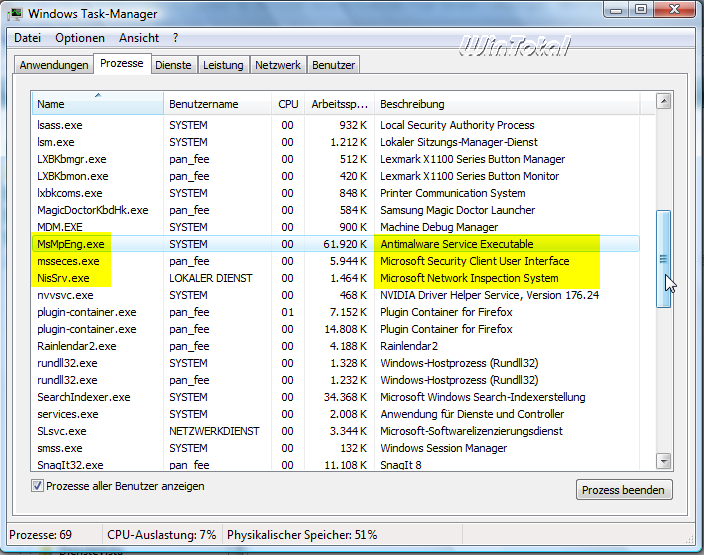Select the SearchIndexer.exe process
Image resolution: width=704 pixels, height=555 pixels.
point(336,397)
